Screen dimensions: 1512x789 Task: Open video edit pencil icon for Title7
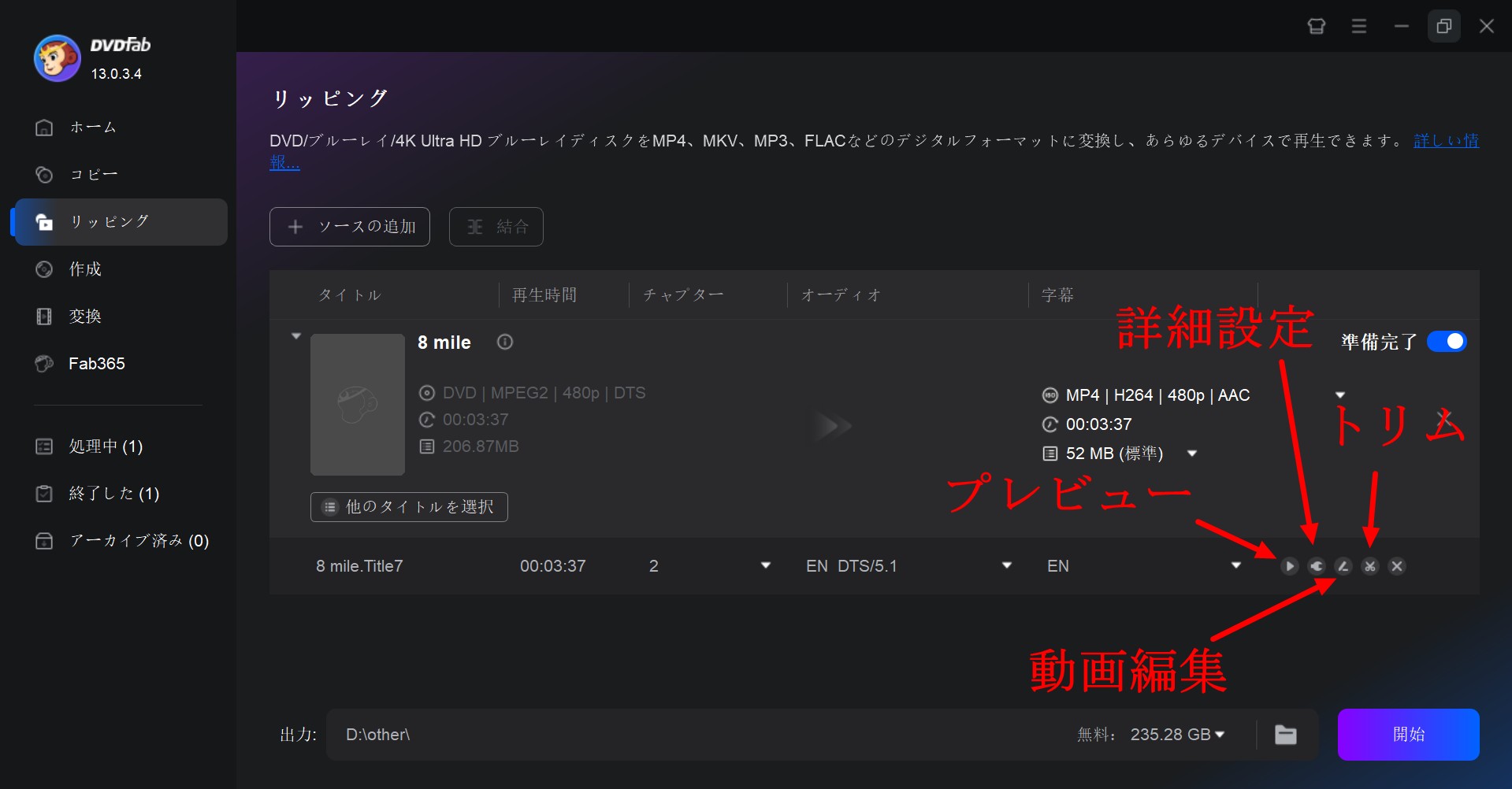(x=1343, y=566)
